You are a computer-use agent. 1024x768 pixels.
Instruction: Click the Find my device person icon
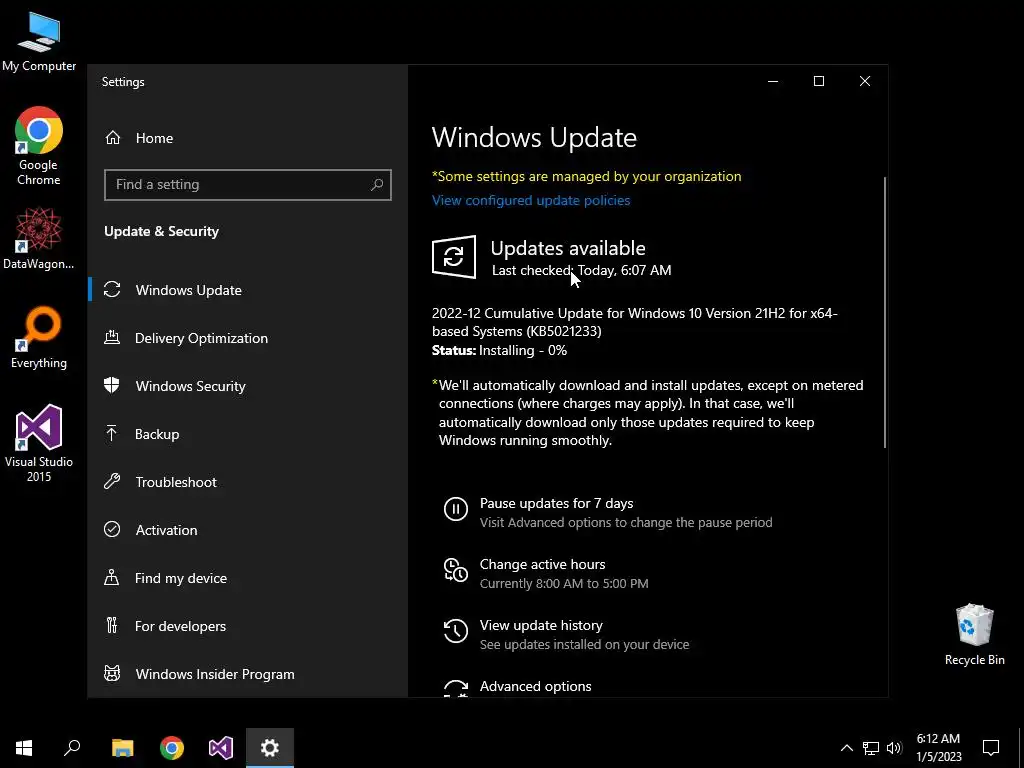112,577
